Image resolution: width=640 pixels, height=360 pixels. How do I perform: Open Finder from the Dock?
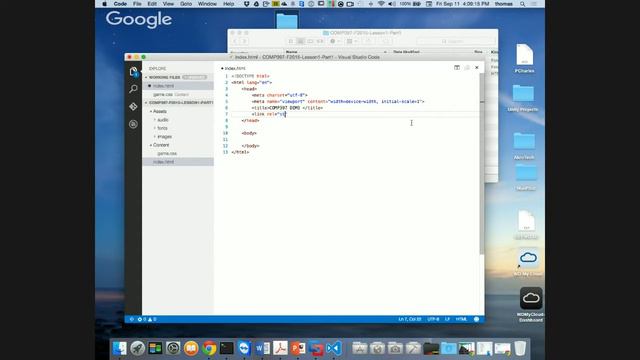pyautogui.click(x=120, y=348)
